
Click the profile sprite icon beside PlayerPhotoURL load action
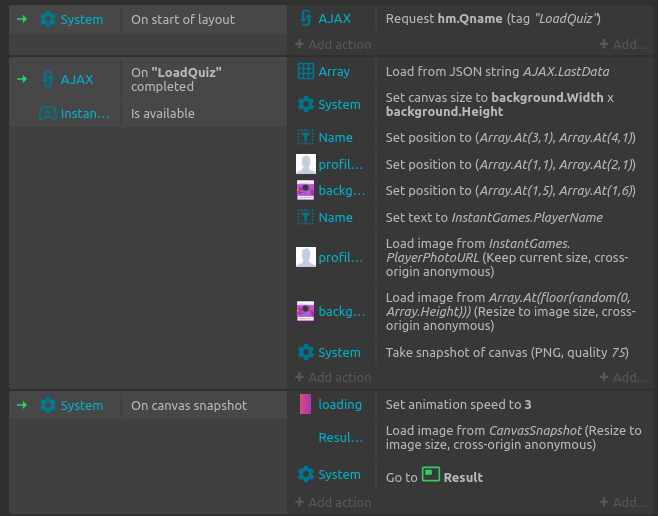pos(306,257)
